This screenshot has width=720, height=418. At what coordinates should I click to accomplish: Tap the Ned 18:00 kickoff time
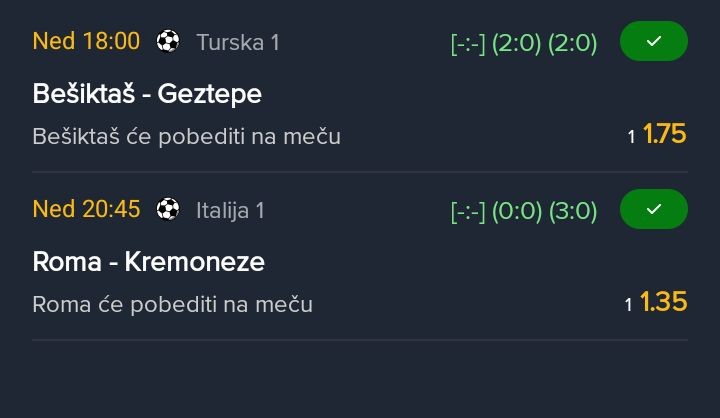[86, 41]
